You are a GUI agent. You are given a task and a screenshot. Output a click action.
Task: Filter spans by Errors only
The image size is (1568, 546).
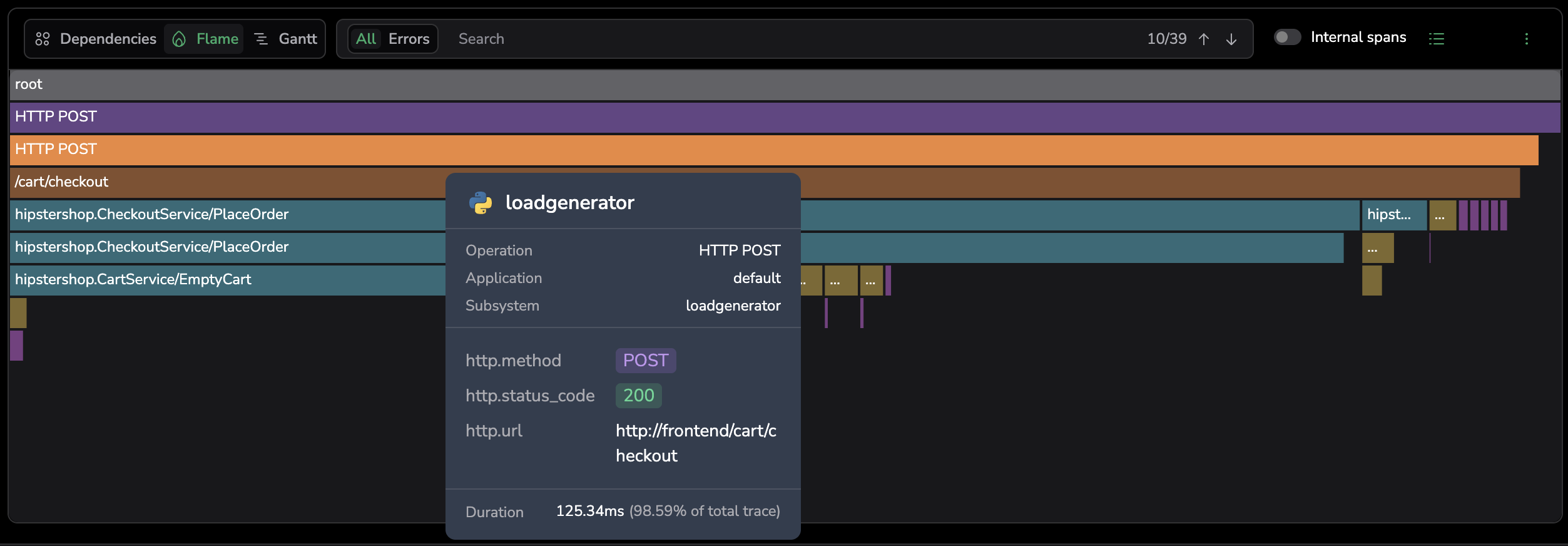pyautogui.click(x=409, y=39)
